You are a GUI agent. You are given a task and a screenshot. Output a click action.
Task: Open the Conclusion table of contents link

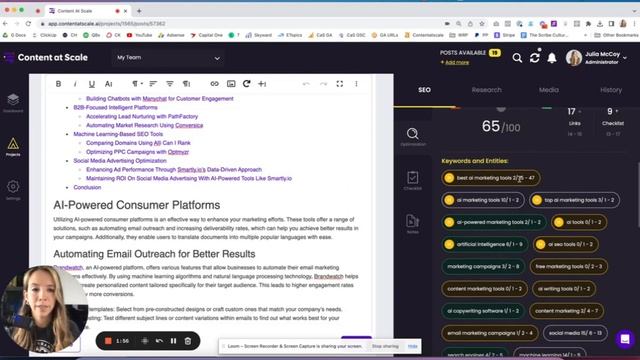[87, 187]
